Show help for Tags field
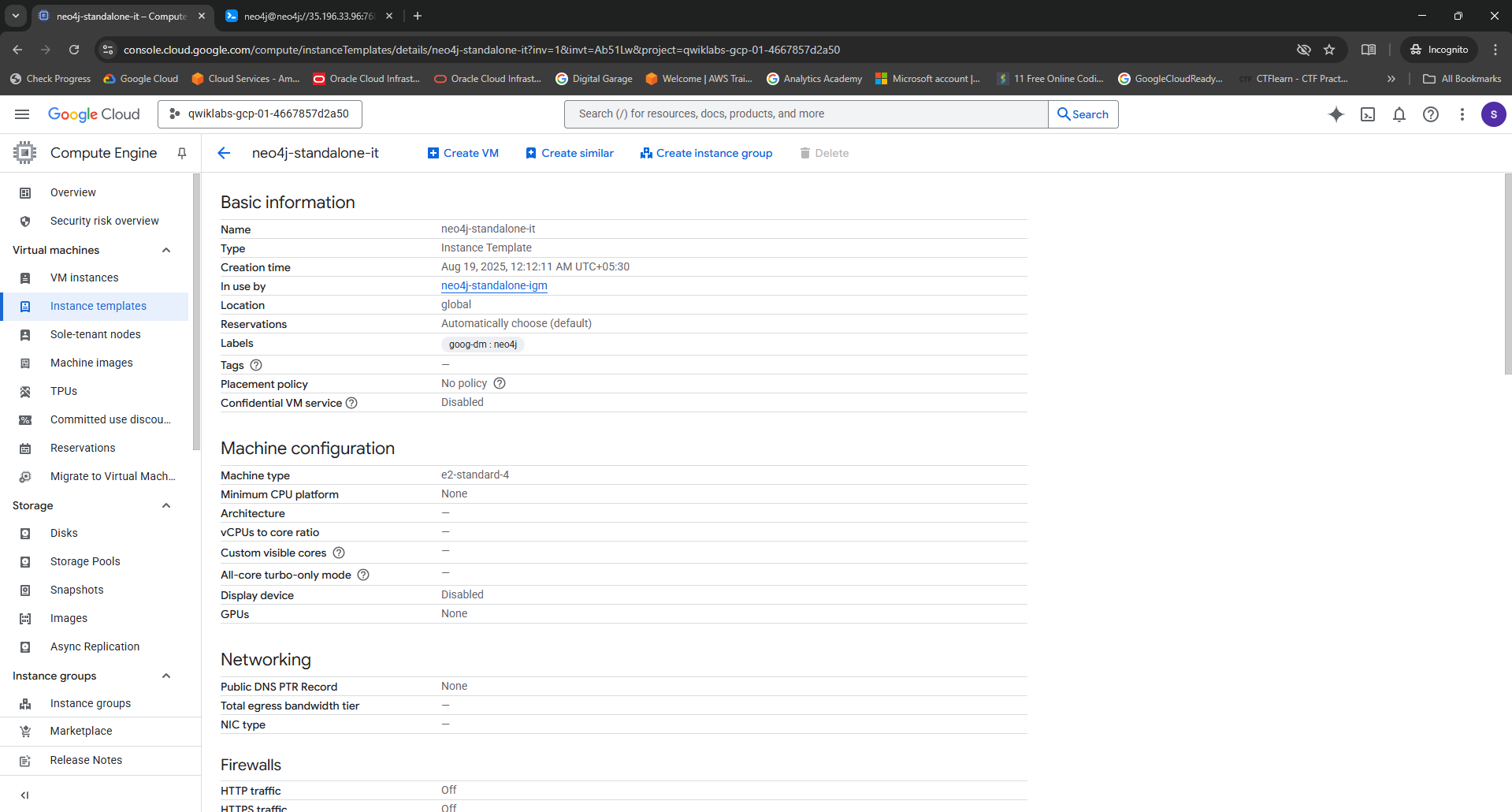 click(256, 365)
